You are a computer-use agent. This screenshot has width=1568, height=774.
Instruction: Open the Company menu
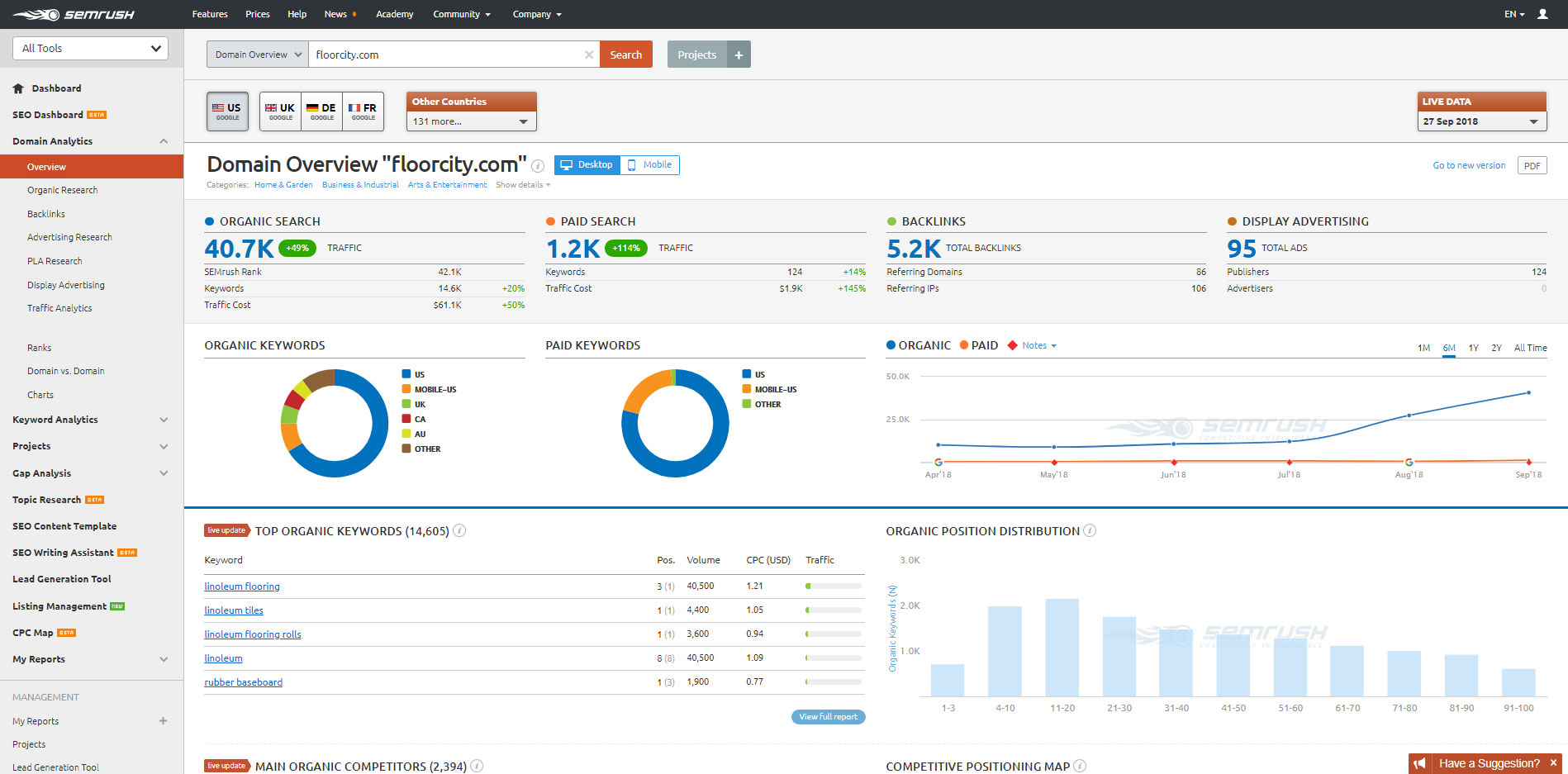click(537, 14)
